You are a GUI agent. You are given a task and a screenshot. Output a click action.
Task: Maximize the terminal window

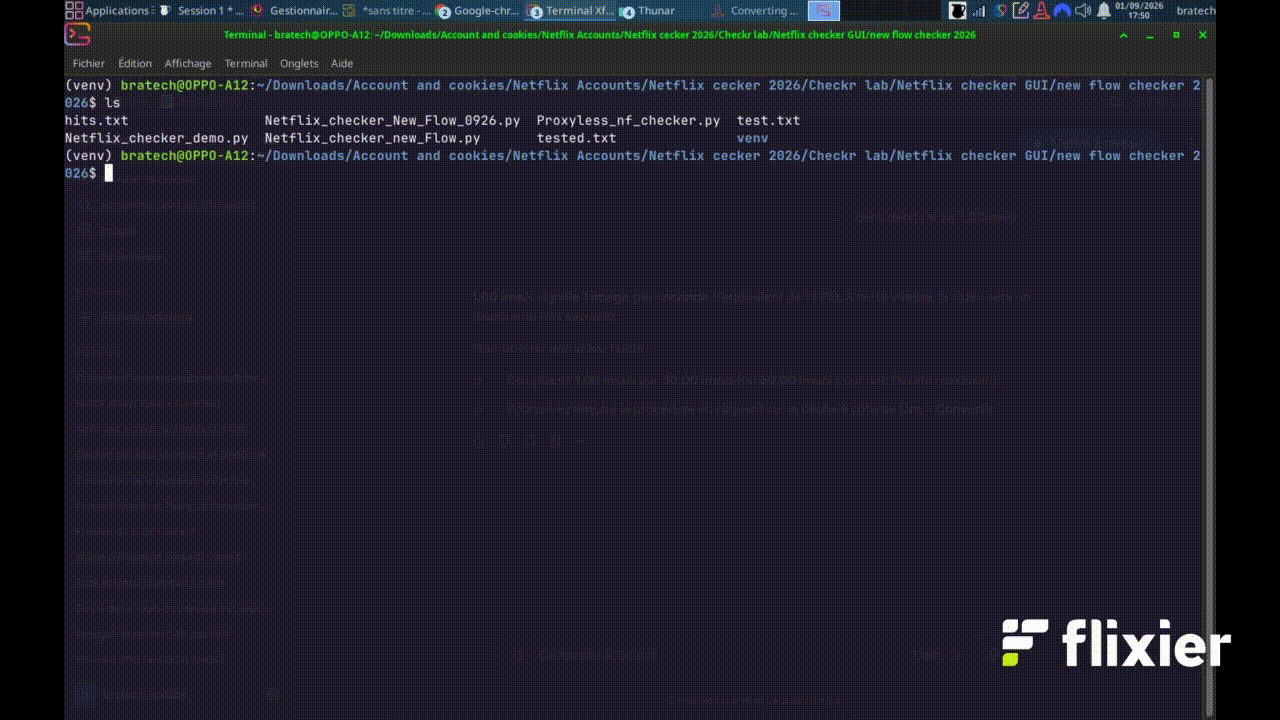[x=1176, y=35]
